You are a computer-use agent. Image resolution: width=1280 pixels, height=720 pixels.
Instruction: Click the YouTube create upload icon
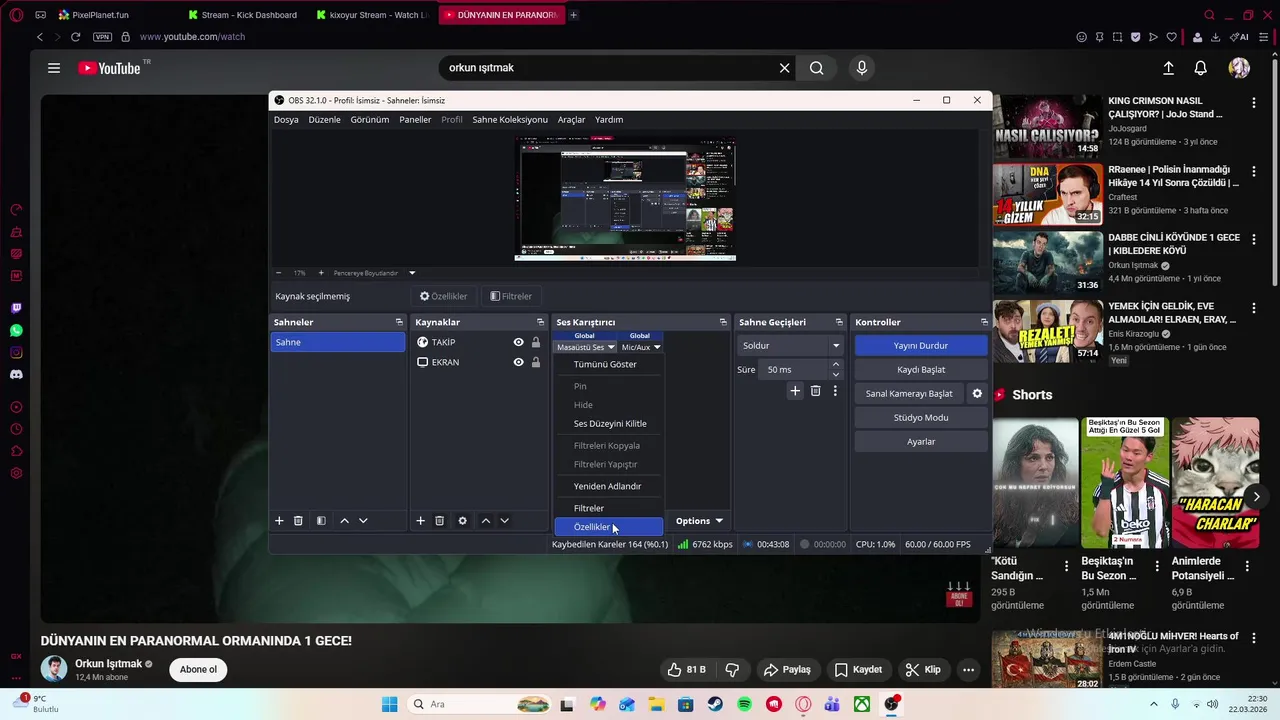tap(1168, 68)
